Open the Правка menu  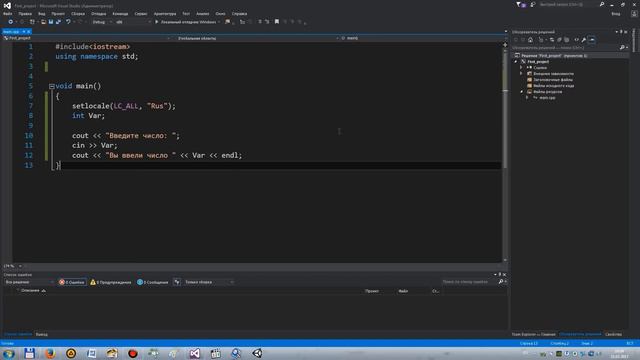[25, 13]
